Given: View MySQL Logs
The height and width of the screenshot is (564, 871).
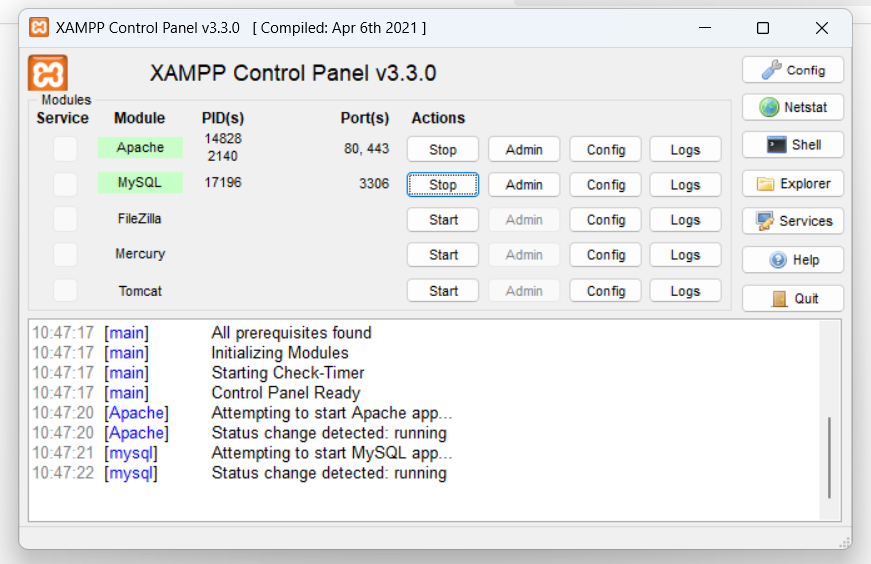Looking at the screenshot, I should coord(685,184).
